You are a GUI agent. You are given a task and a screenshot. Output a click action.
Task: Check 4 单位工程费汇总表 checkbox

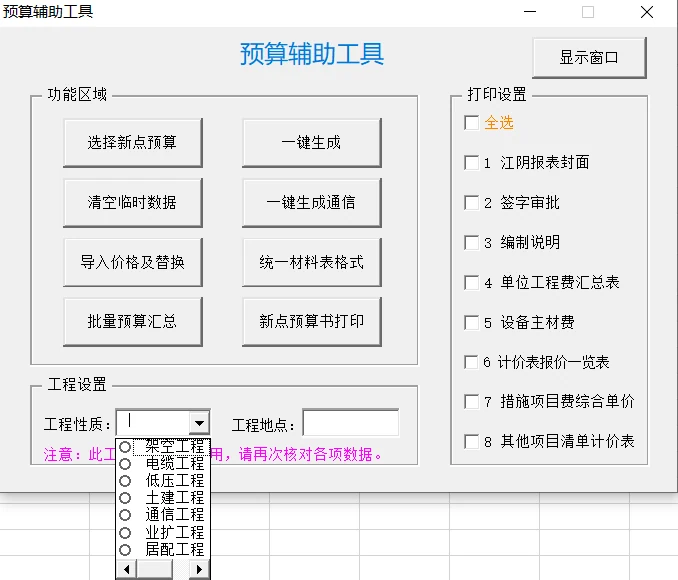coord(471,282)
